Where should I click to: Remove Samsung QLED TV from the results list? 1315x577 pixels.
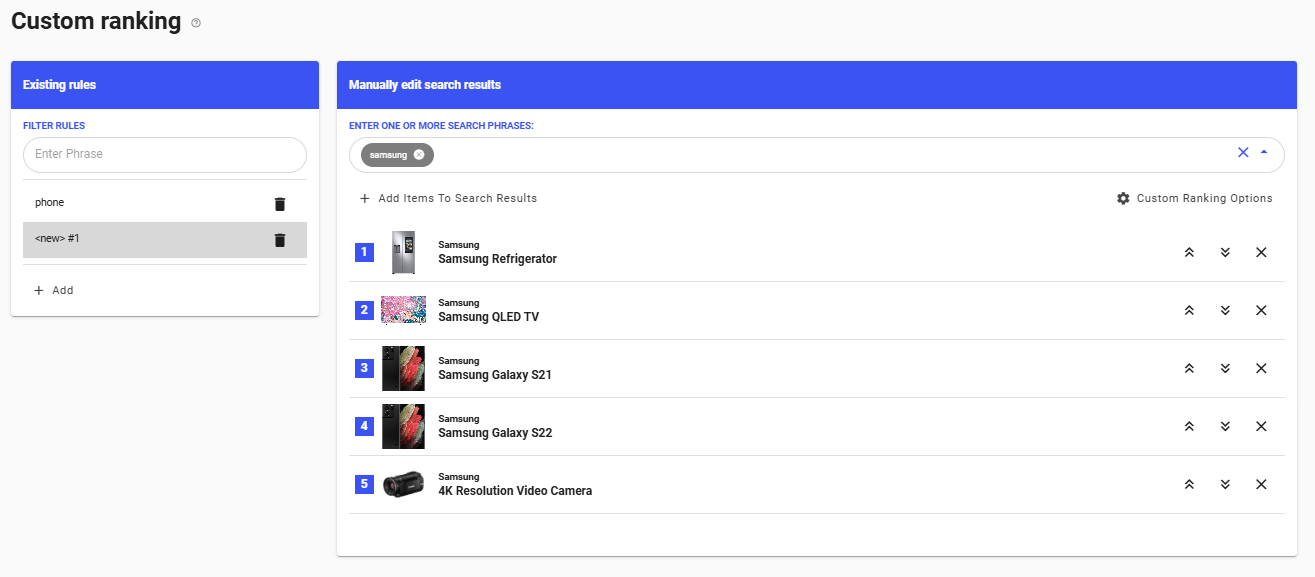[1261, 310]
